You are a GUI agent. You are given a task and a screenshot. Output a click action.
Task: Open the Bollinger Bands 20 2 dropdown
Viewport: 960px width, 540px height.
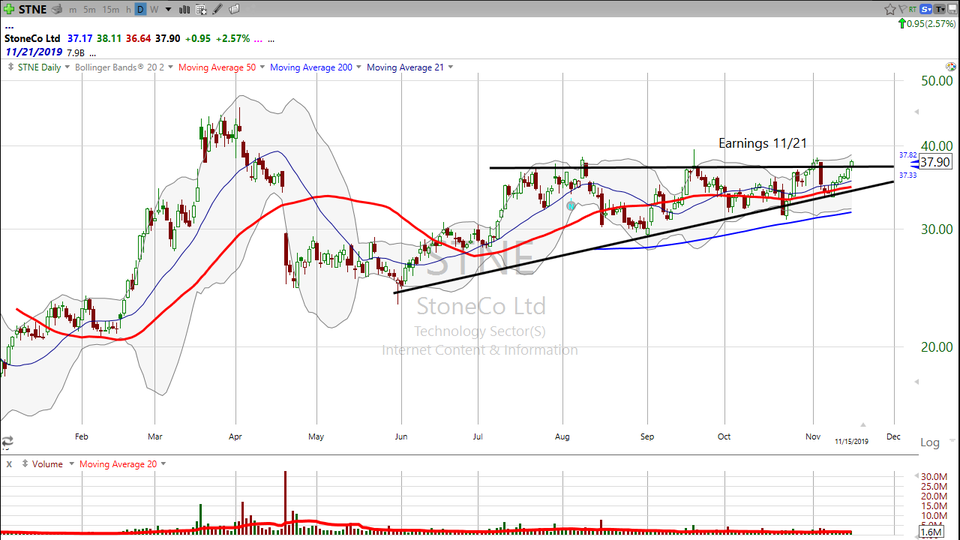point(170,67)
